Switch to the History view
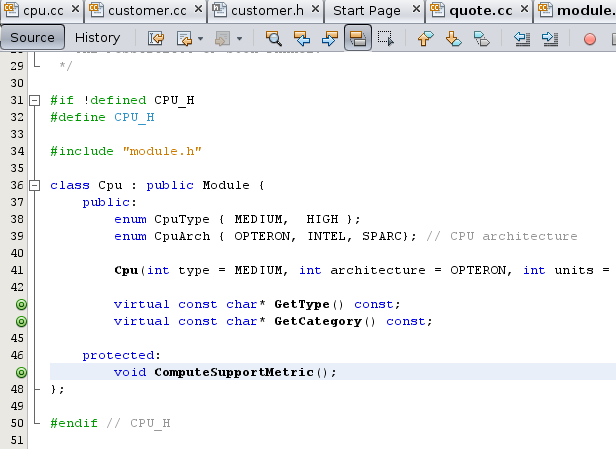 (x=97, y=38)
